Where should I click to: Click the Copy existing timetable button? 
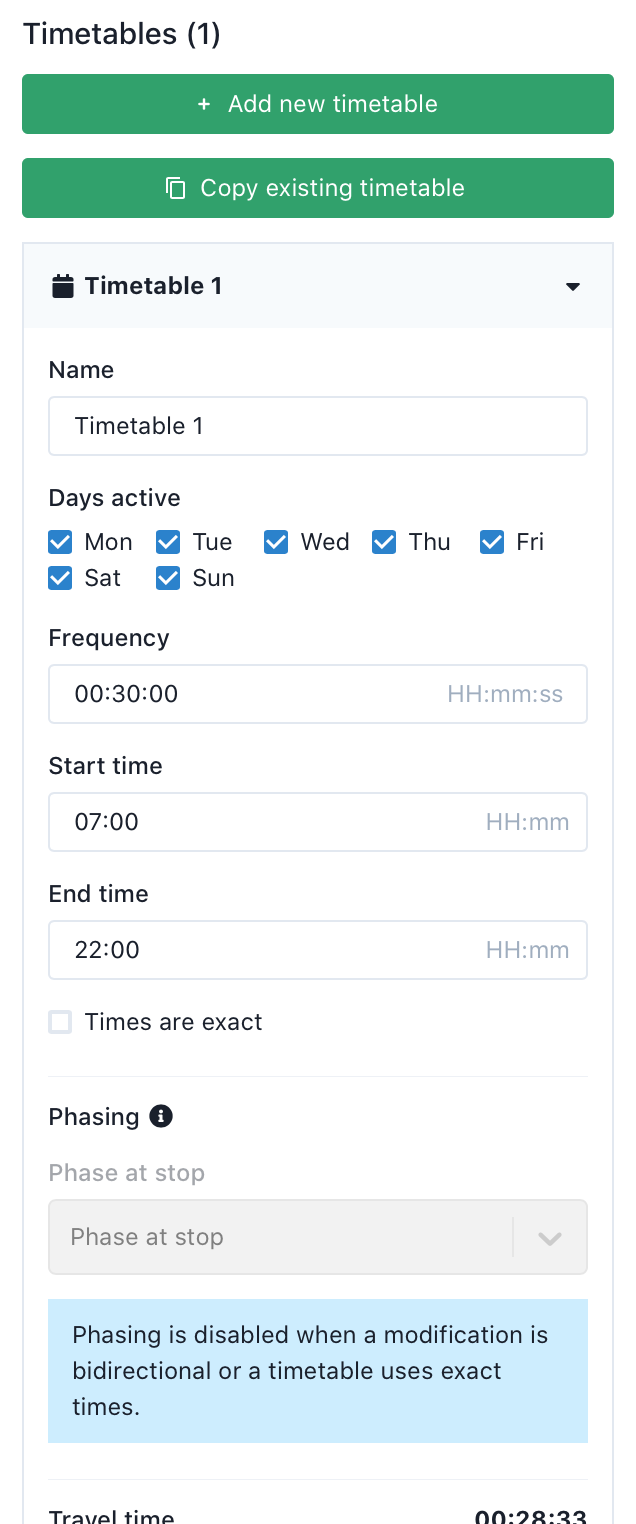[317, 187]
